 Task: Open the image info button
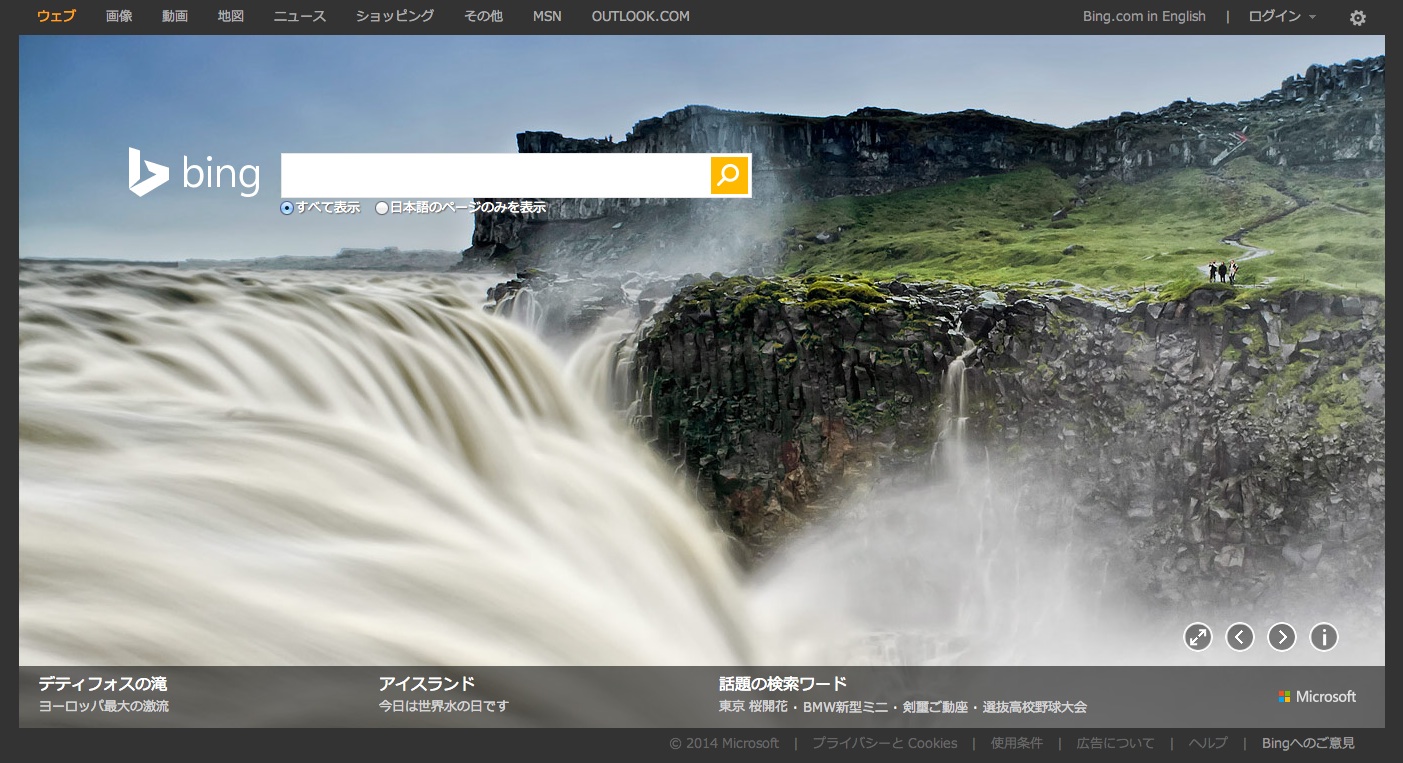(1324, 637)
